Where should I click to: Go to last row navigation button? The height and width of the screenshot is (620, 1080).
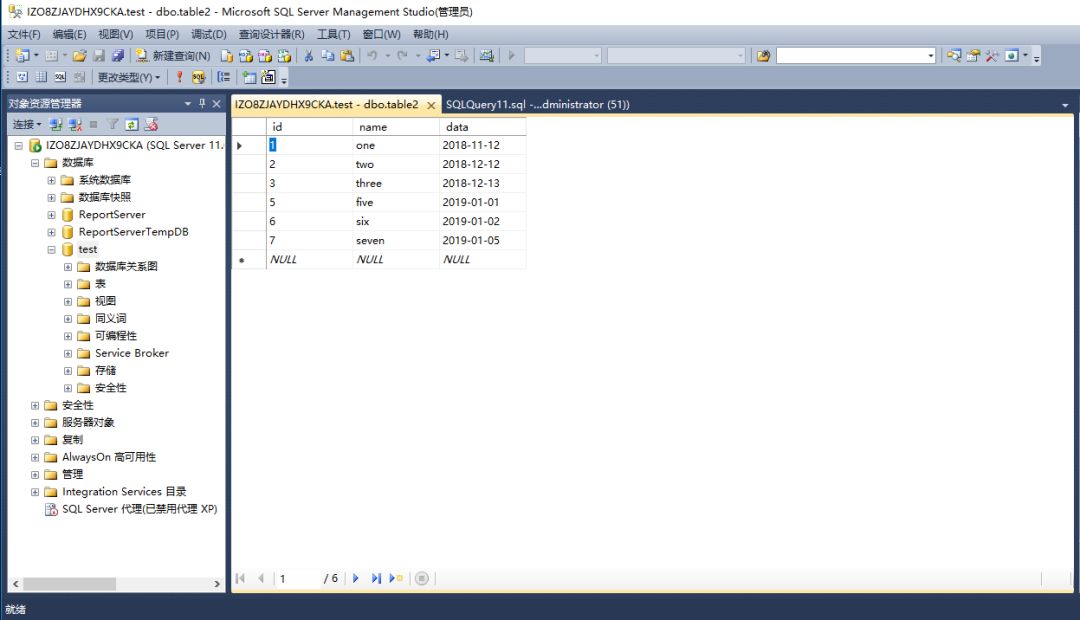pos(375,579)
